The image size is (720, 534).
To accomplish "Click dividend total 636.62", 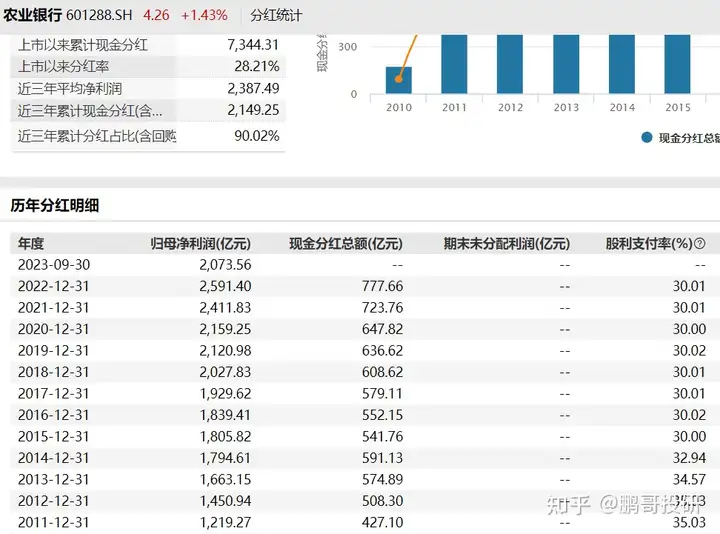I will [382, 351].
